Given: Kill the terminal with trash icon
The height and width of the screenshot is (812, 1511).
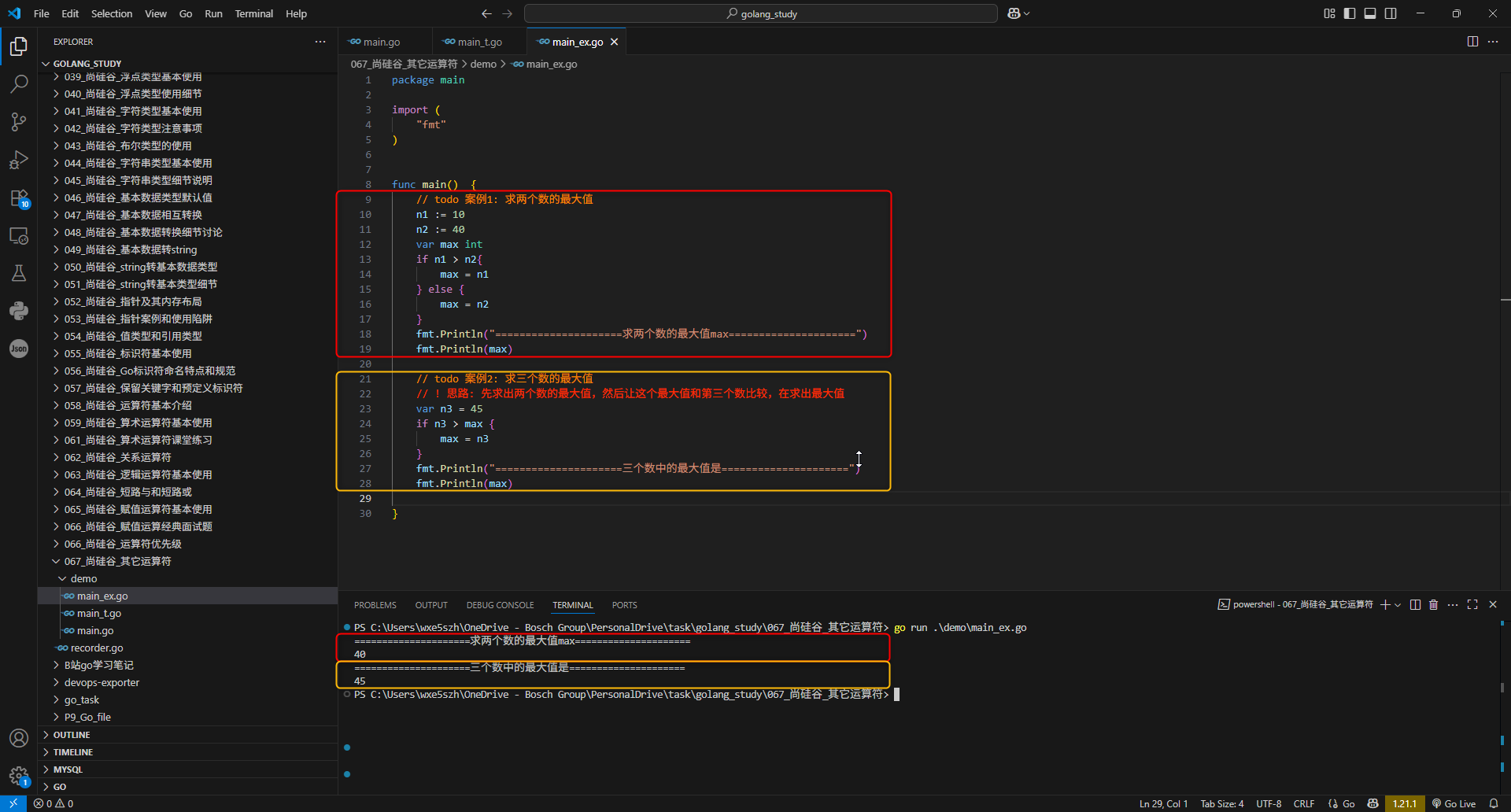Looking at the screenshot, I should click(1434, 604).
